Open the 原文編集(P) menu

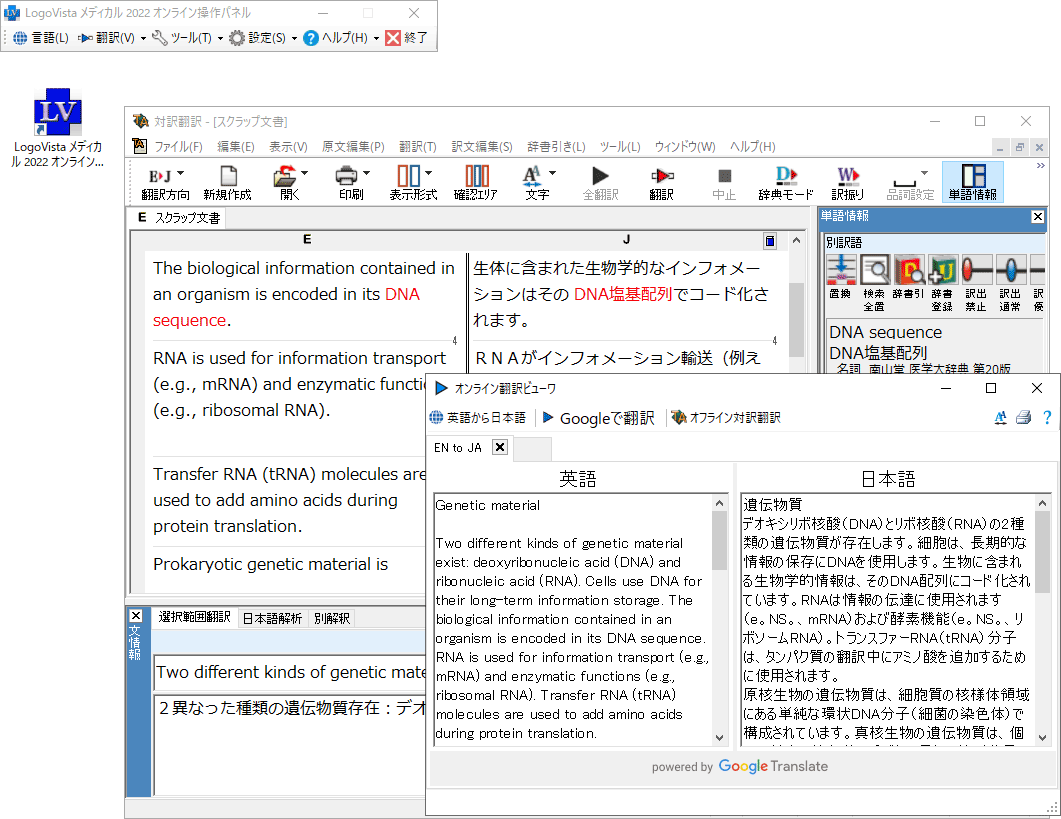(353, 146)
